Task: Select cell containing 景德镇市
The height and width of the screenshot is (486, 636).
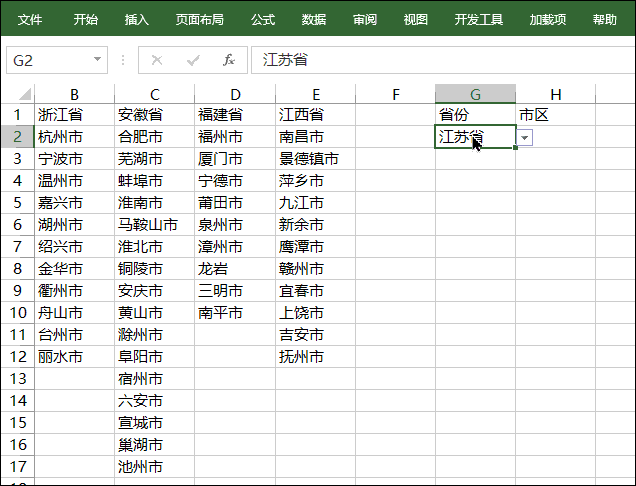Action: [x=316, y=159]
